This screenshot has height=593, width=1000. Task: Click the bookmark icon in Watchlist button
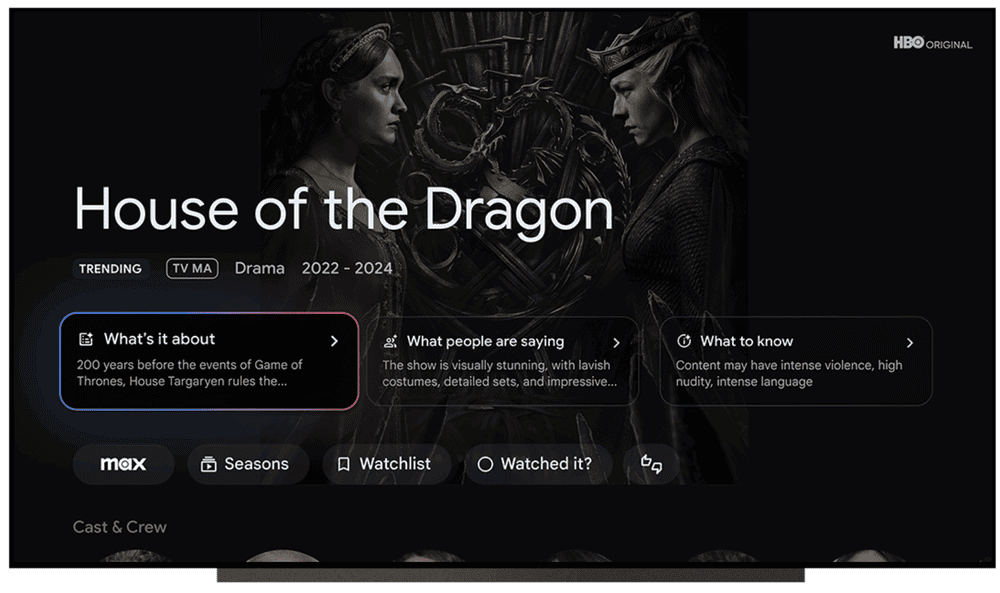(x=343, y=464)
